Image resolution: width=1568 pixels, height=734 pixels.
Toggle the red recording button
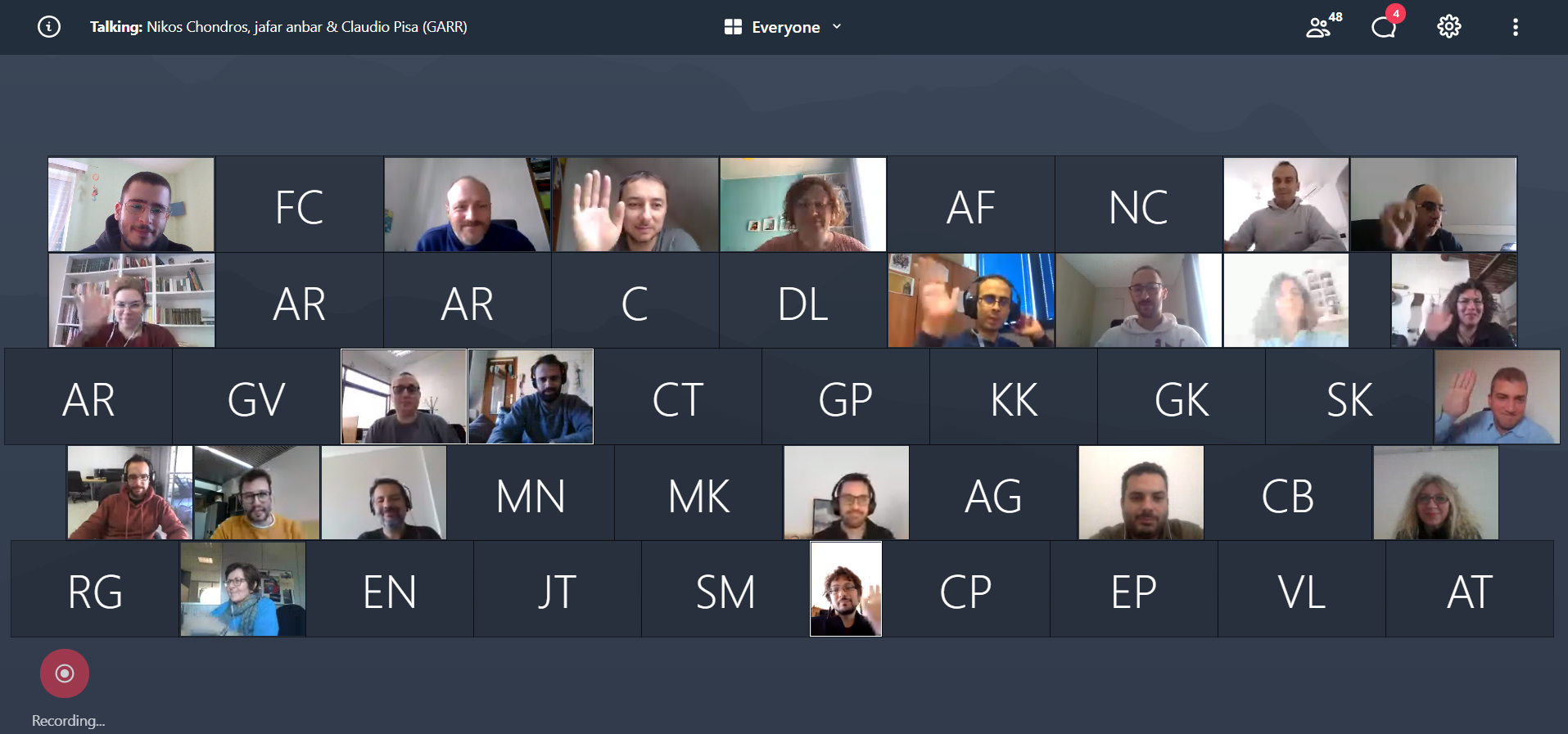(65, 673)
